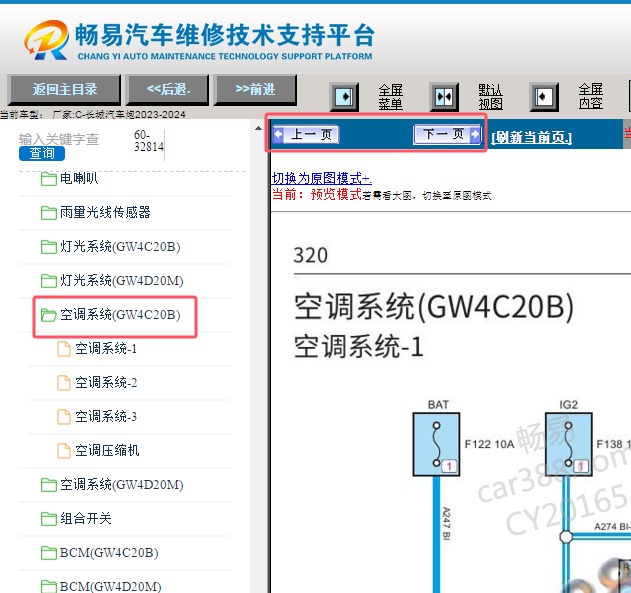Click 切换为原图模式 link
Viewport: 631px width, 593px height.
(x=322, y=178)
